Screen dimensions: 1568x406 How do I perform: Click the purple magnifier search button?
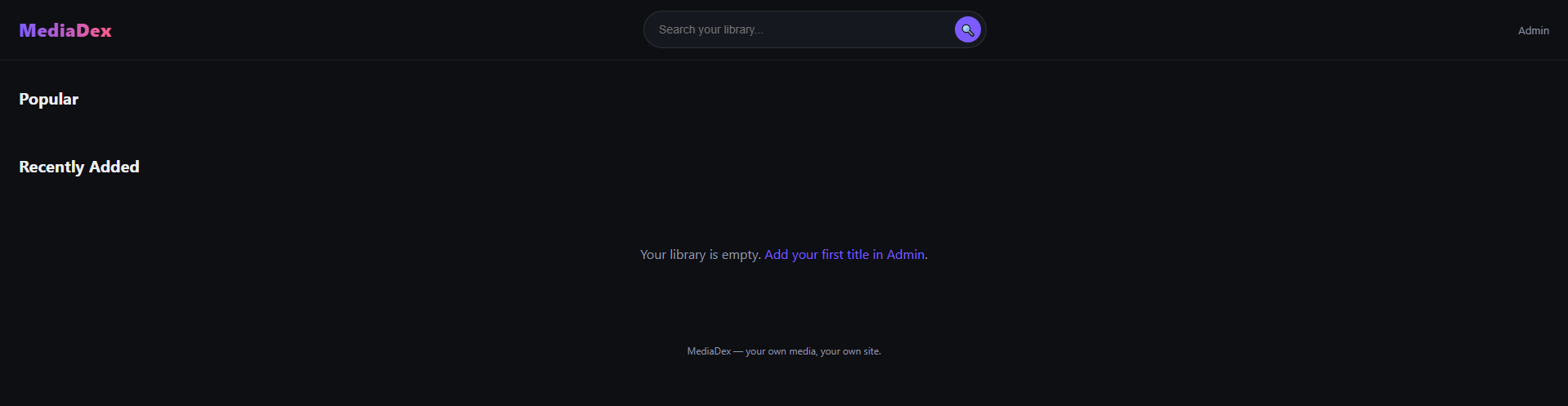[x=968, y=29]
